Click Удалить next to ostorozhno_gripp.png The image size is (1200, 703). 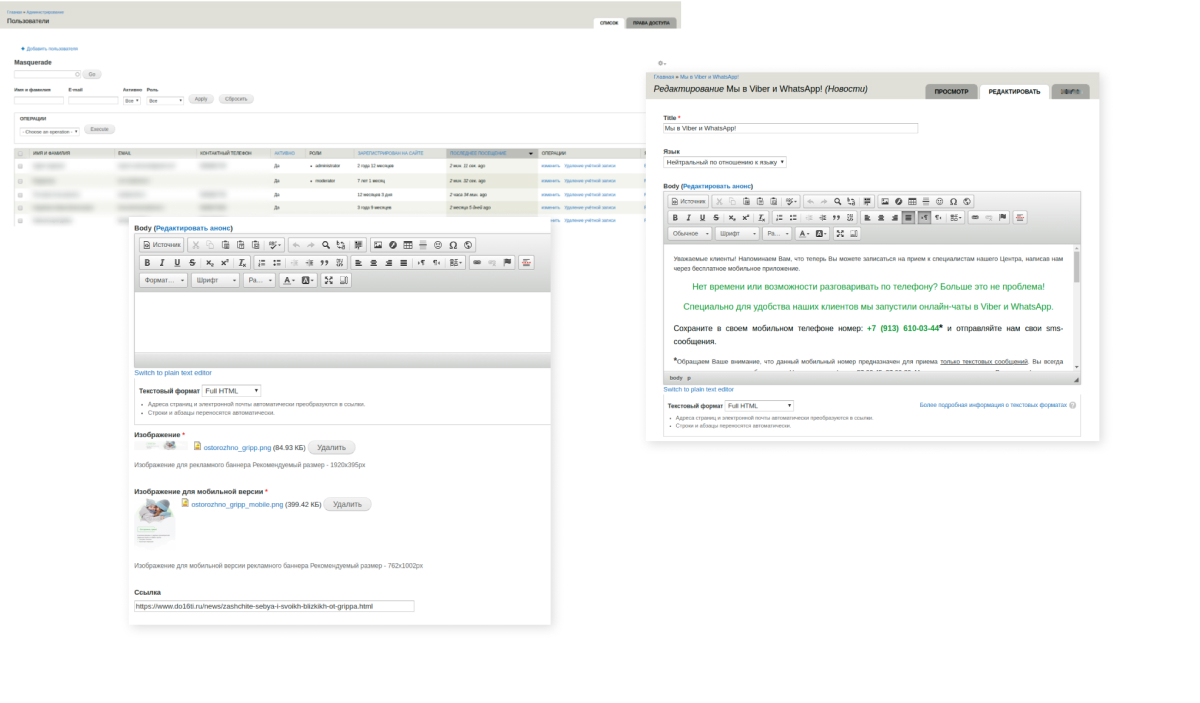pyautogui.click(x=331, y=448)
